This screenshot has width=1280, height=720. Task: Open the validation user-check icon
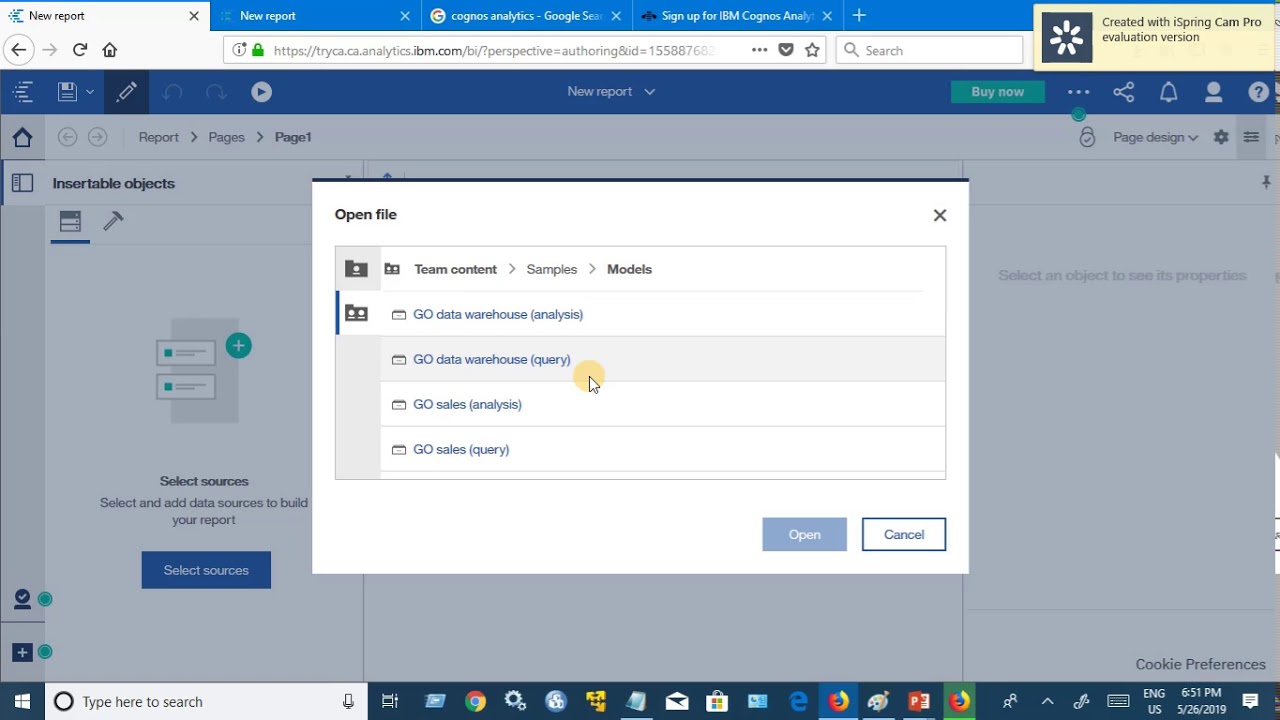click(22, 599)
